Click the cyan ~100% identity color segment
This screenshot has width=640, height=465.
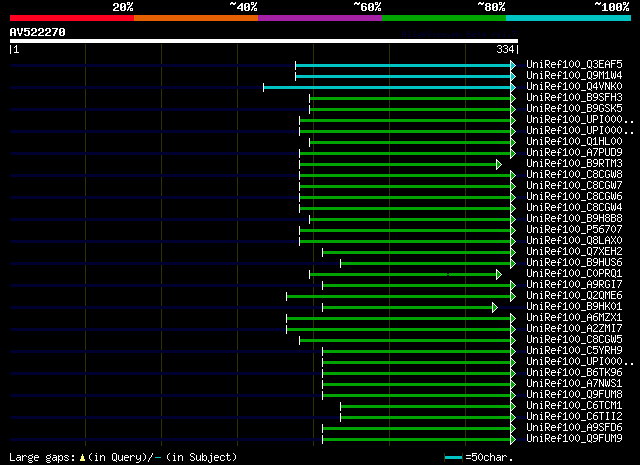tap(569, 18)
